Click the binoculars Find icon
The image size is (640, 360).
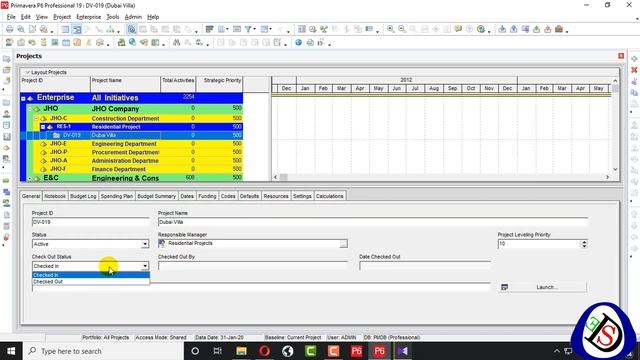pyautogui.click(x=176, y=42)
